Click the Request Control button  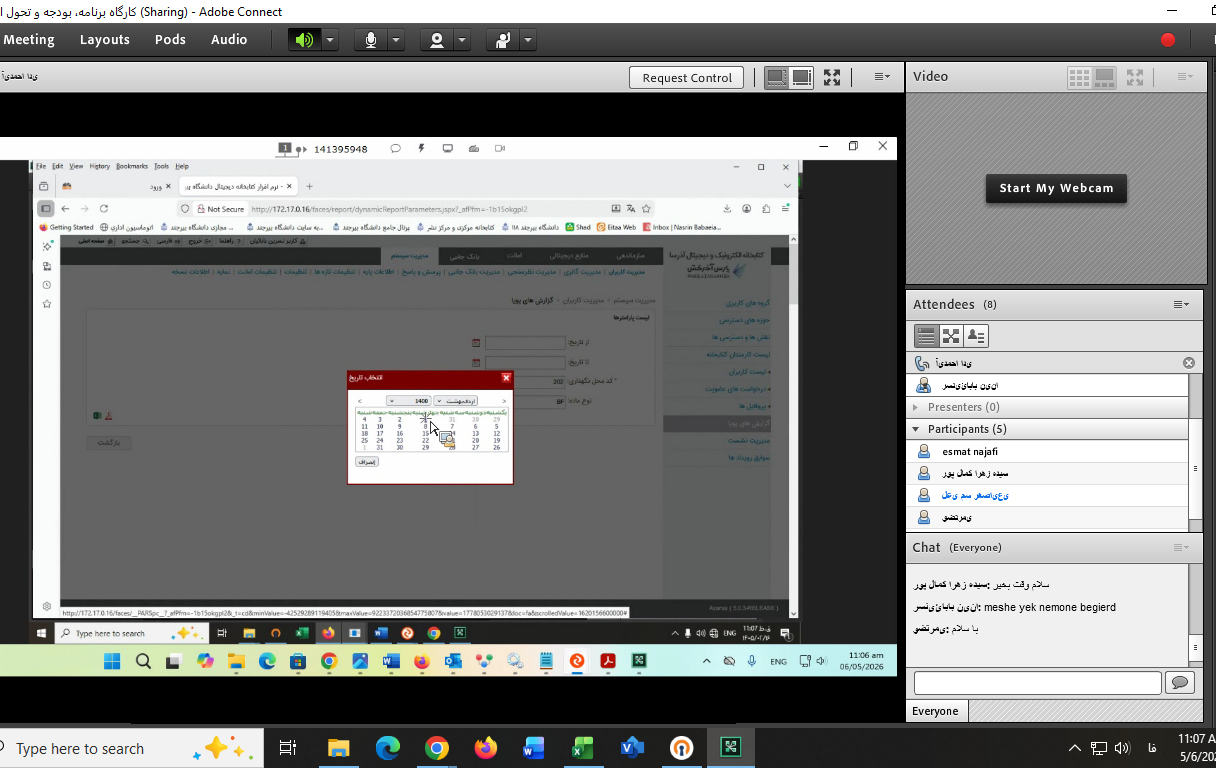[x=687, y=77]
